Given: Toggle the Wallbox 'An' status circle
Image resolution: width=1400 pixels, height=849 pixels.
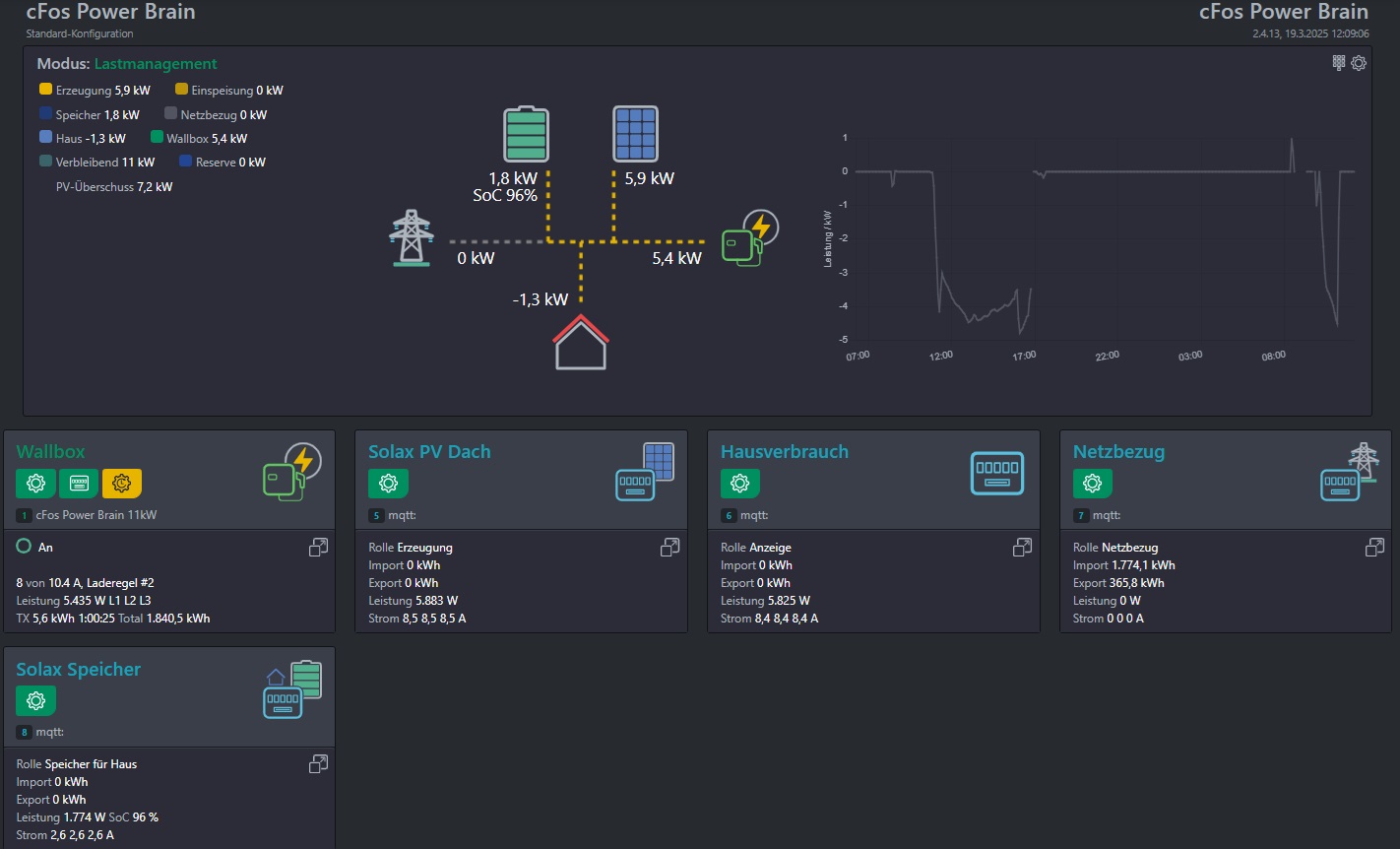Looking at the screenshot, I should (25, 546).
